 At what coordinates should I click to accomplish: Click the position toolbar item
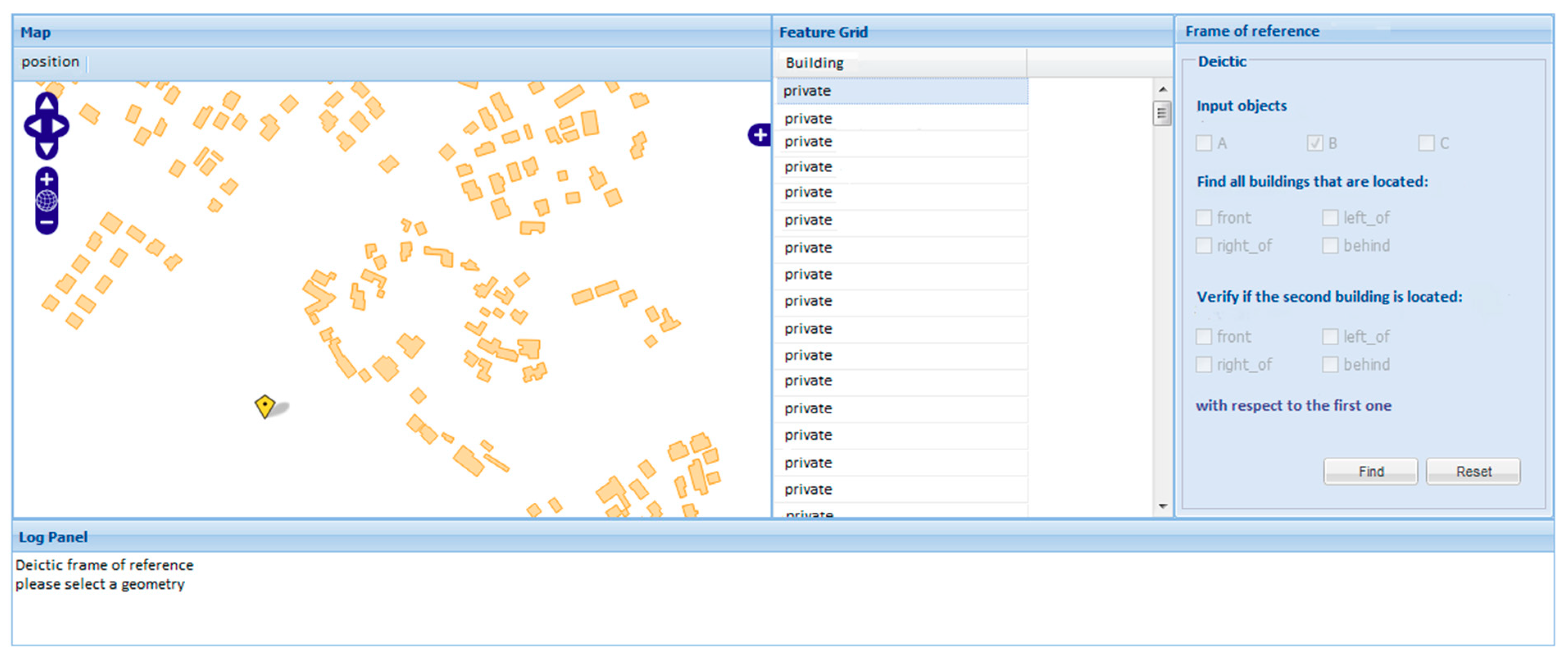pyautogui.click(x=50, y=62)
